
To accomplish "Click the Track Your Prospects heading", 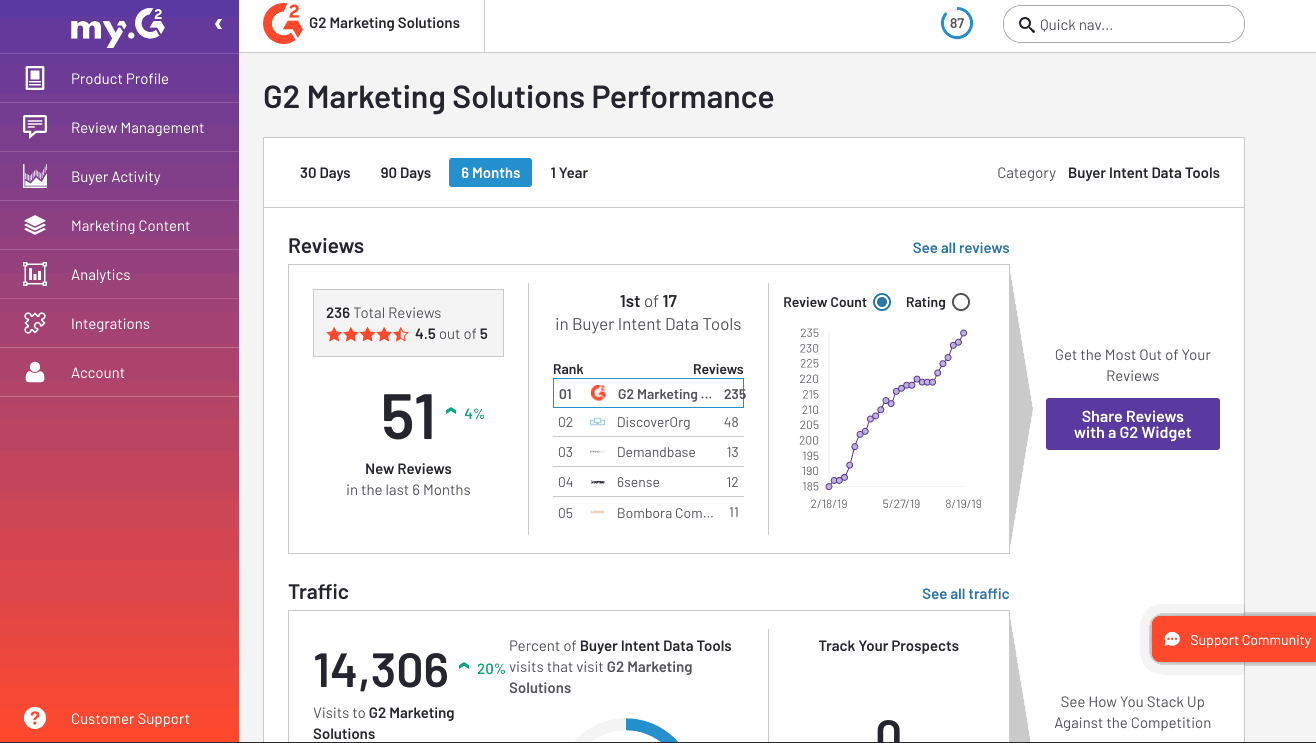I will pyautogui.click(x=889, y=646).
